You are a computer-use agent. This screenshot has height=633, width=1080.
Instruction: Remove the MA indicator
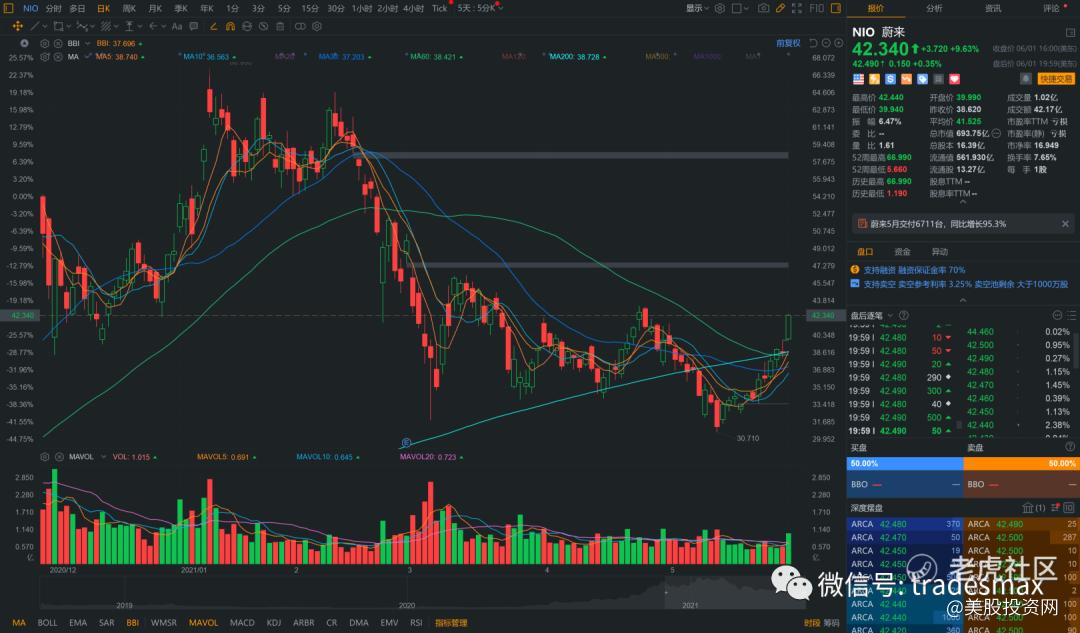pos(59,56)
